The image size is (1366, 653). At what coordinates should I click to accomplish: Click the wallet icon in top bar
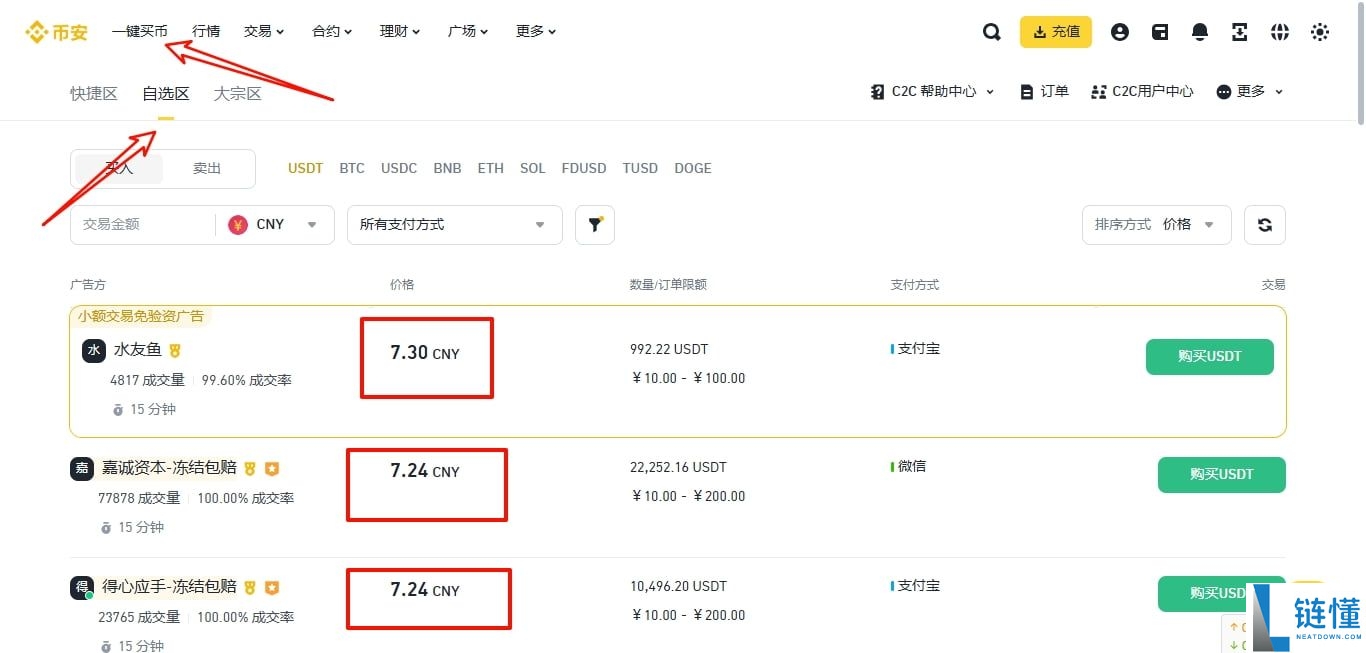[x=1159, y=31]
